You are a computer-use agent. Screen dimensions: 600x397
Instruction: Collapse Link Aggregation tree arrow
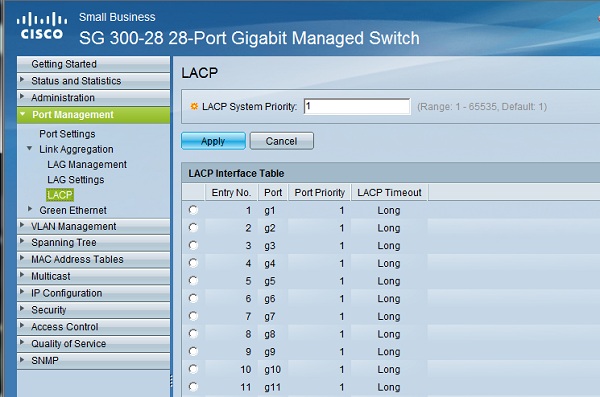(29, 148)
